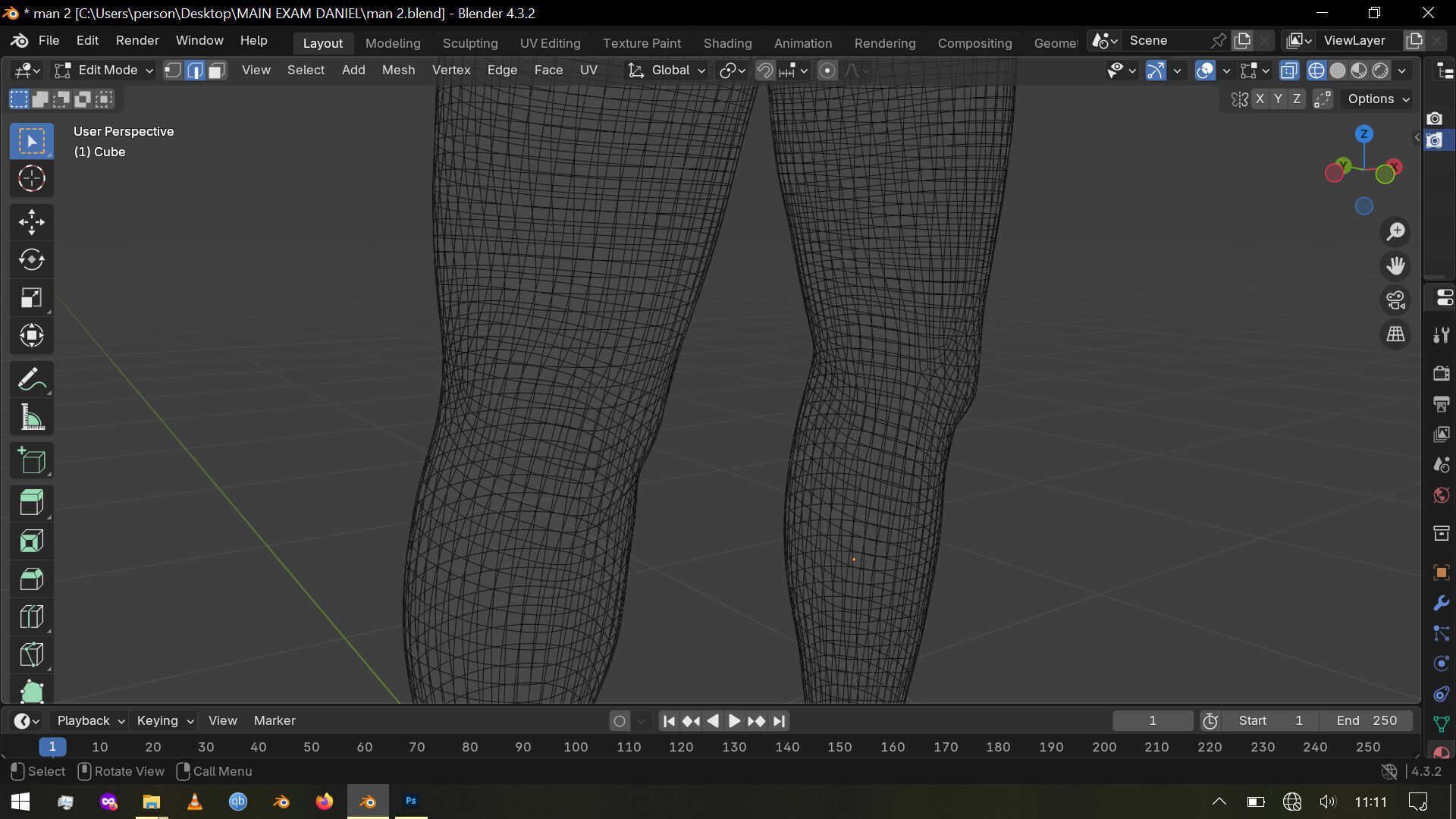Select the Loop Cut tool
Screen dimensions: 1456x819
pos(31,617)
